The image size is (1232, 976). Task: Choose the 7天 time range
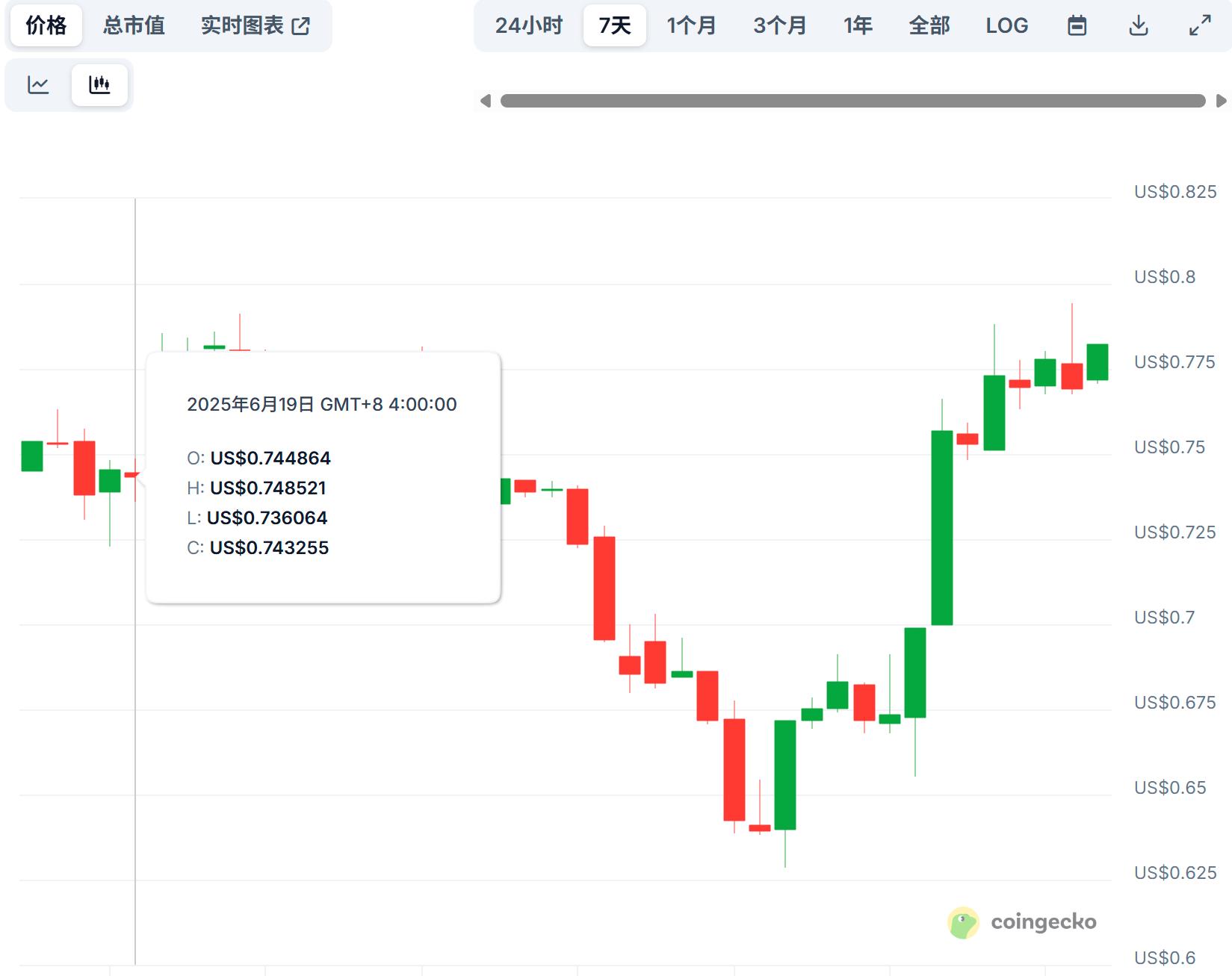(x=615, y=25)
